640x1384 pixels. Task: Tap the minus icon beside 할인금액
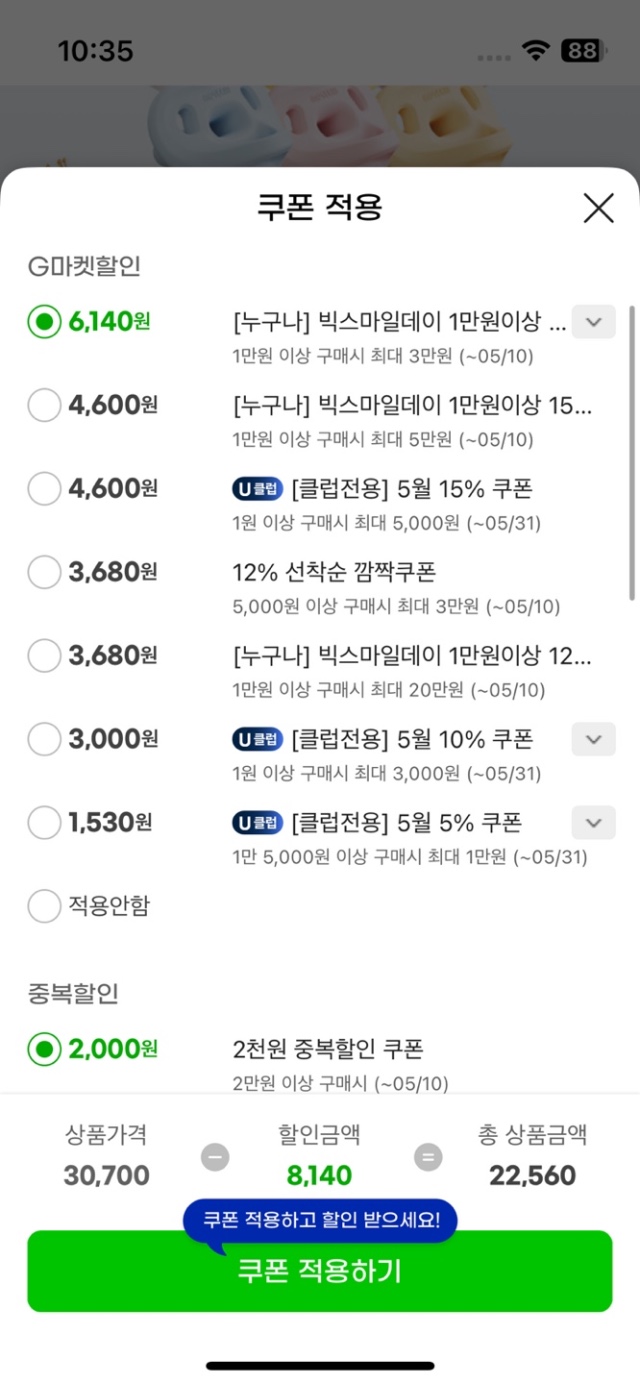point(214,1158)
